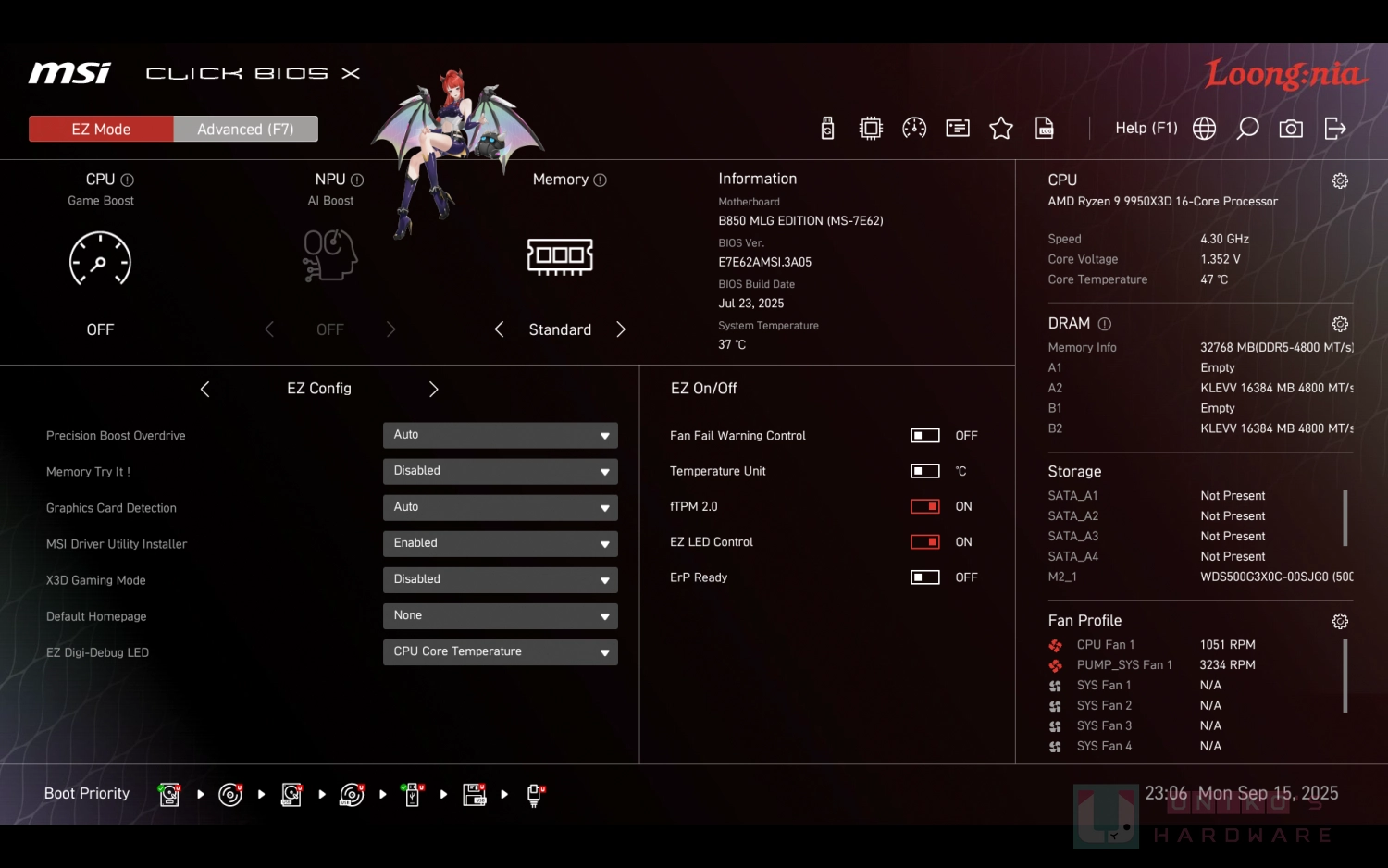Select the first hard disk boot device icon

point(169,794)
